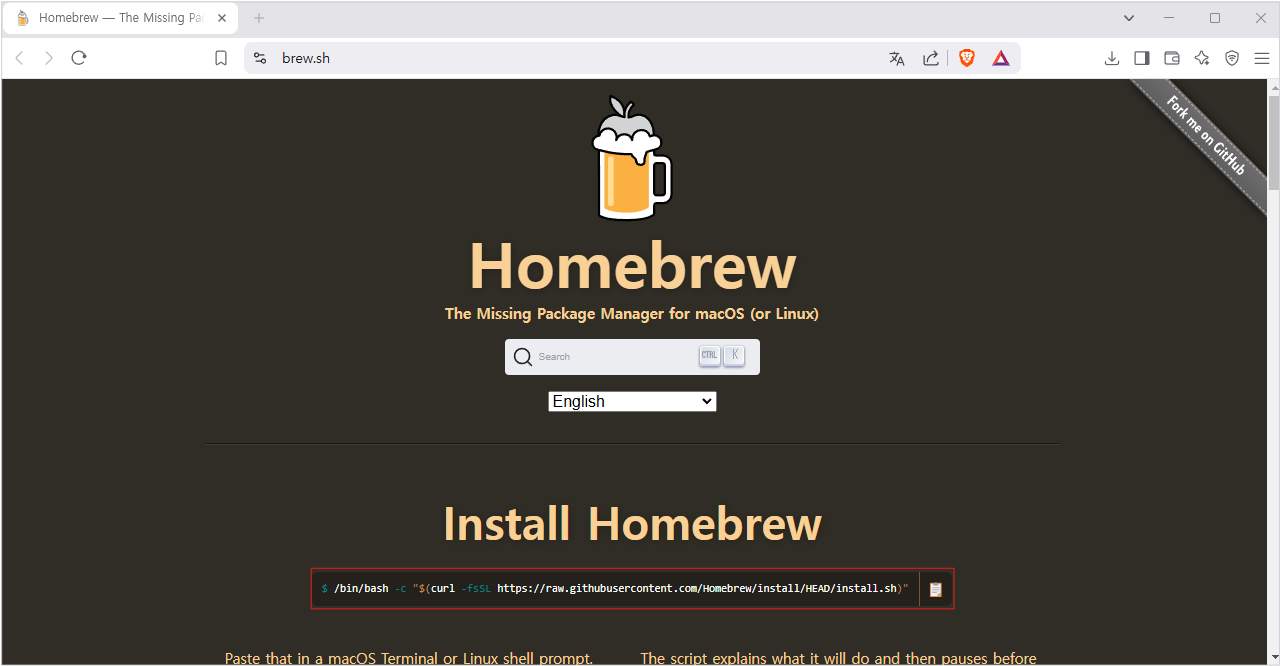The image size is (1280, 666).
Task: Open the Brave Wallet icon
Action: (1172, 58)
